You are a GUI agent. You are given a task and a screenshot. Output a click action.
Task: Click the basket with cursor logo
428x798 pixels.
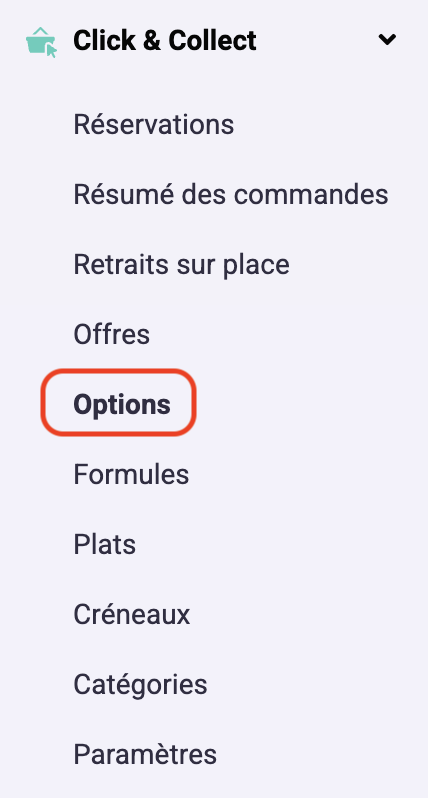(x=41, y=42)
